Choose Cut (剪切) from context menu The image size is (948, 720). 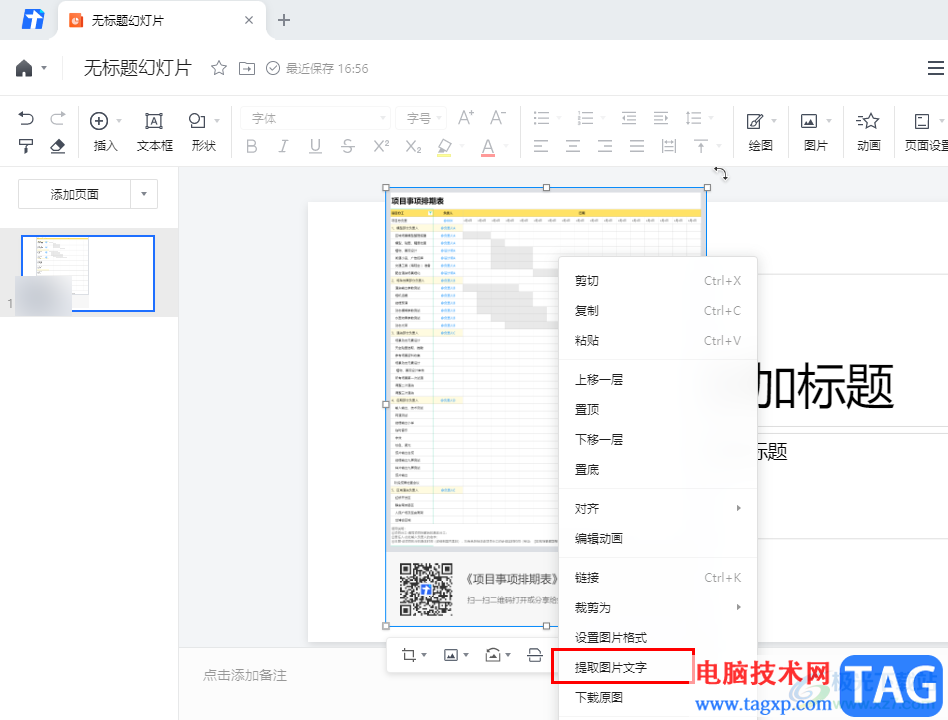(x=658, y=281)
